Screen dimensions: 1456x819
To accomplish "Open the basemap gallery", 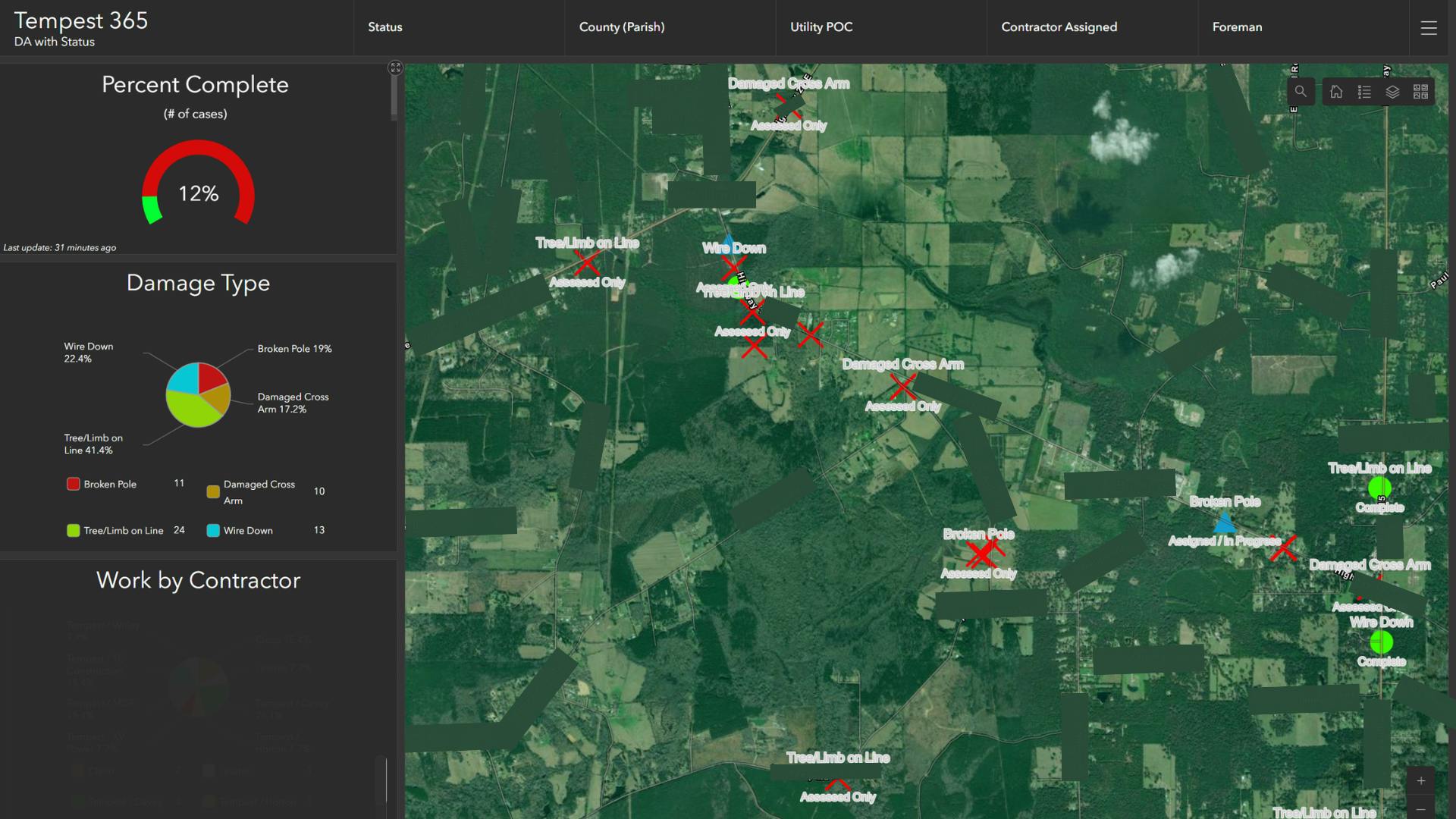I will (1420, 92).
